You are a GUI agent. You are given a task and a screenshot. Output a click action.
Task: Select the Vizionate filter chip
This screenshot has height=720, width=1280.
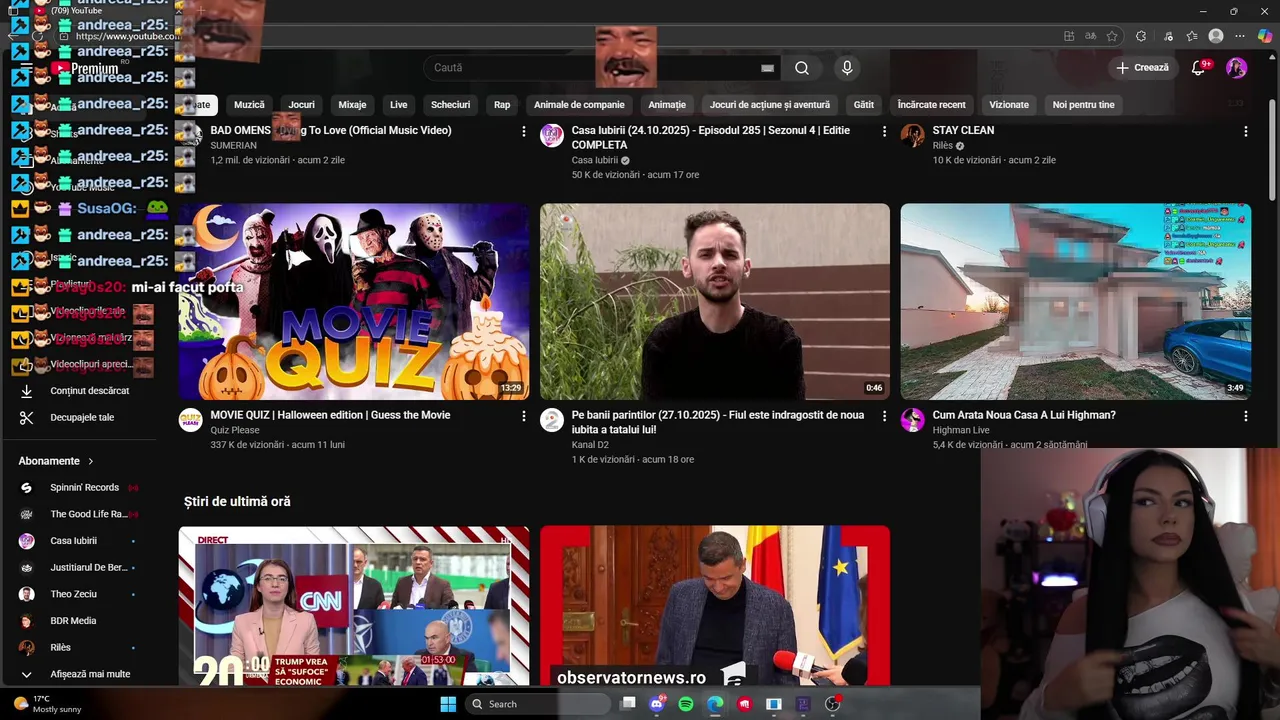pyautogui.click(x=1009, y=105)
